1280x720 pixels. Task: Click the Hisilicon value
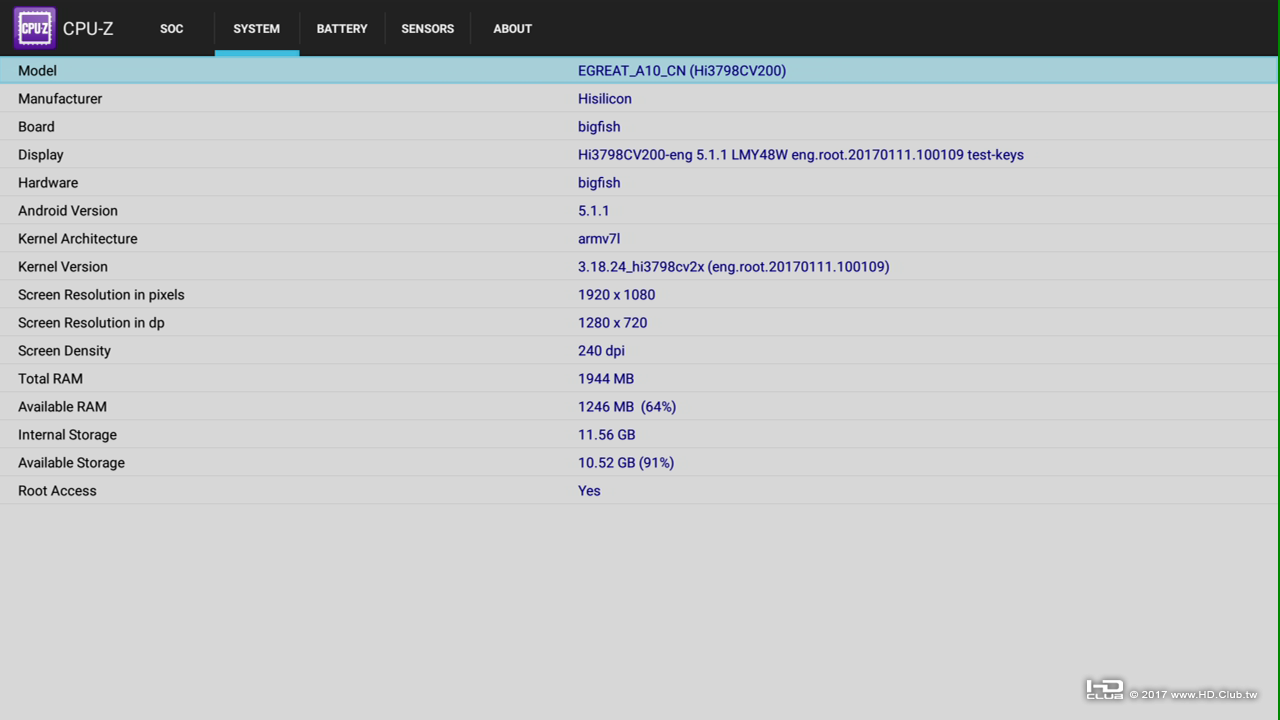pos(605,99)
